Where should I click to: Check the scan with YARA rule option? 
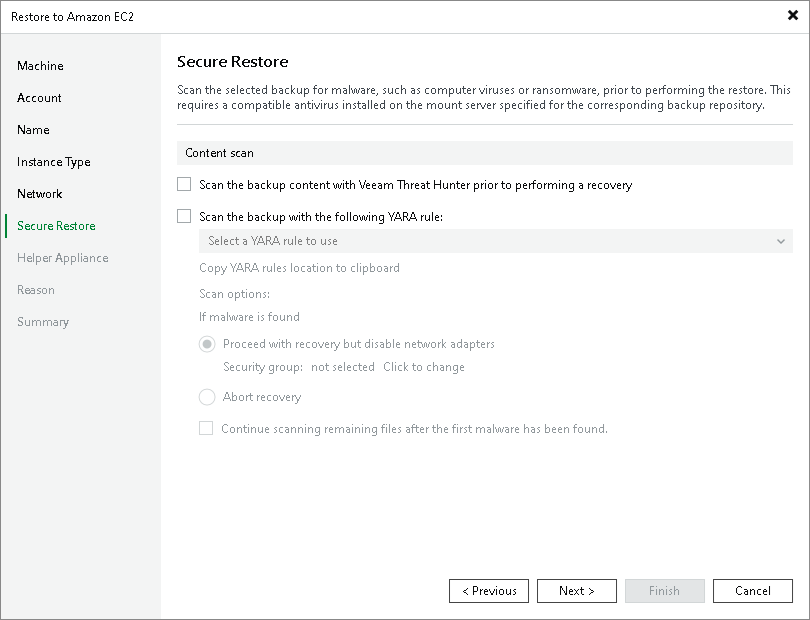[184, 215]
